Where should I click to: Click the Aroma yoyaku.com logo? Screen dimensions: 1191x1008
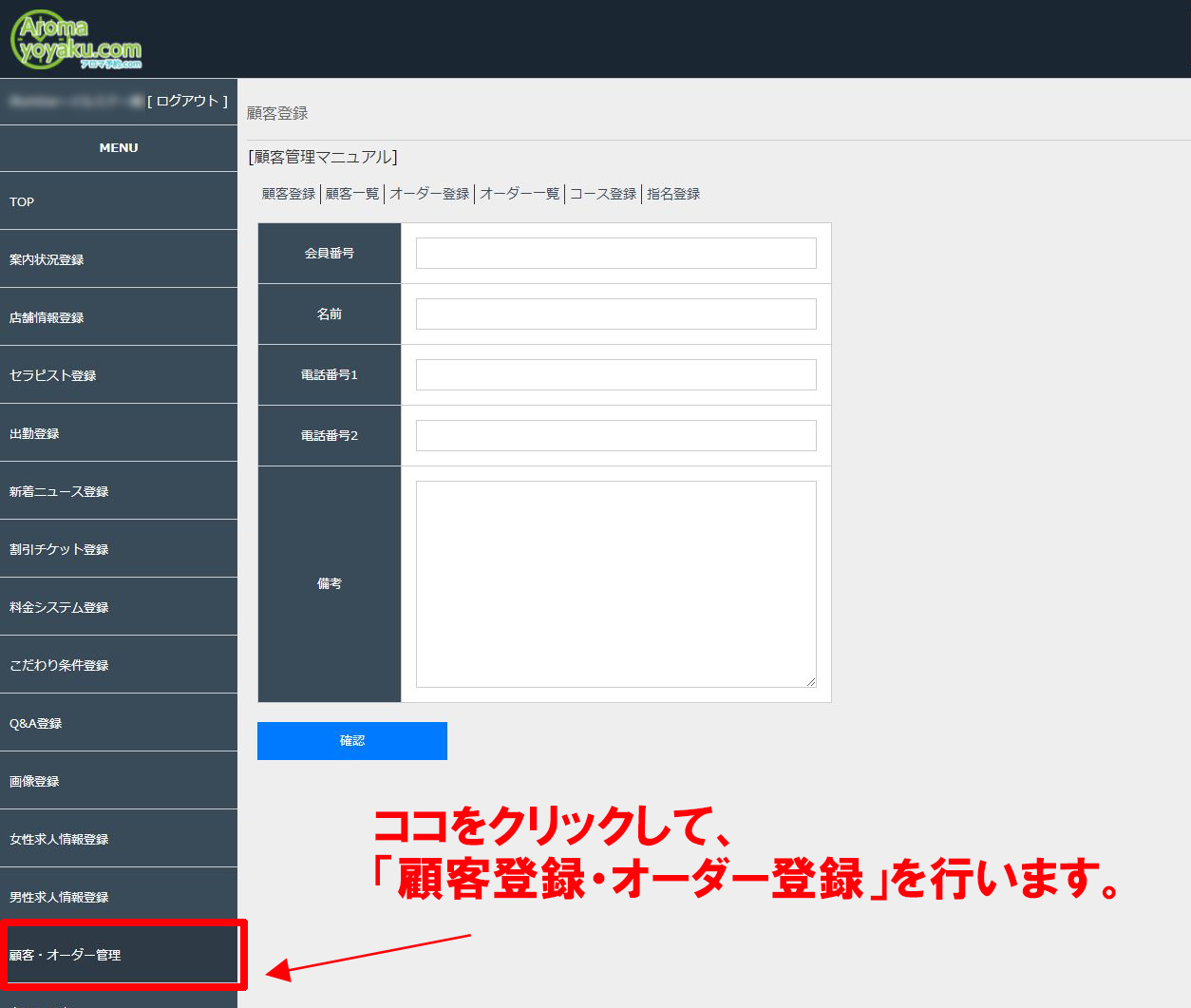click(x=76, y=41)
